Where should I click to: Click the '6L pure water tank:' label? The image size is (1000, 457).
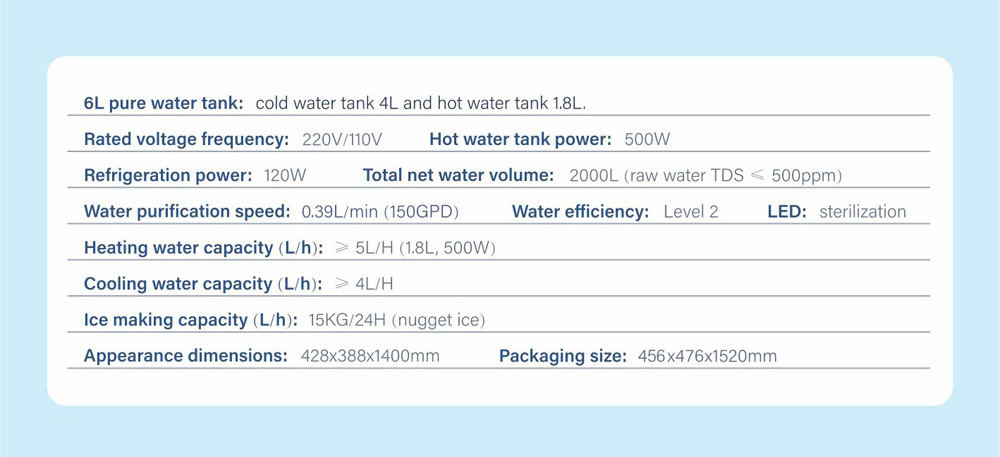tap(163, 103)
